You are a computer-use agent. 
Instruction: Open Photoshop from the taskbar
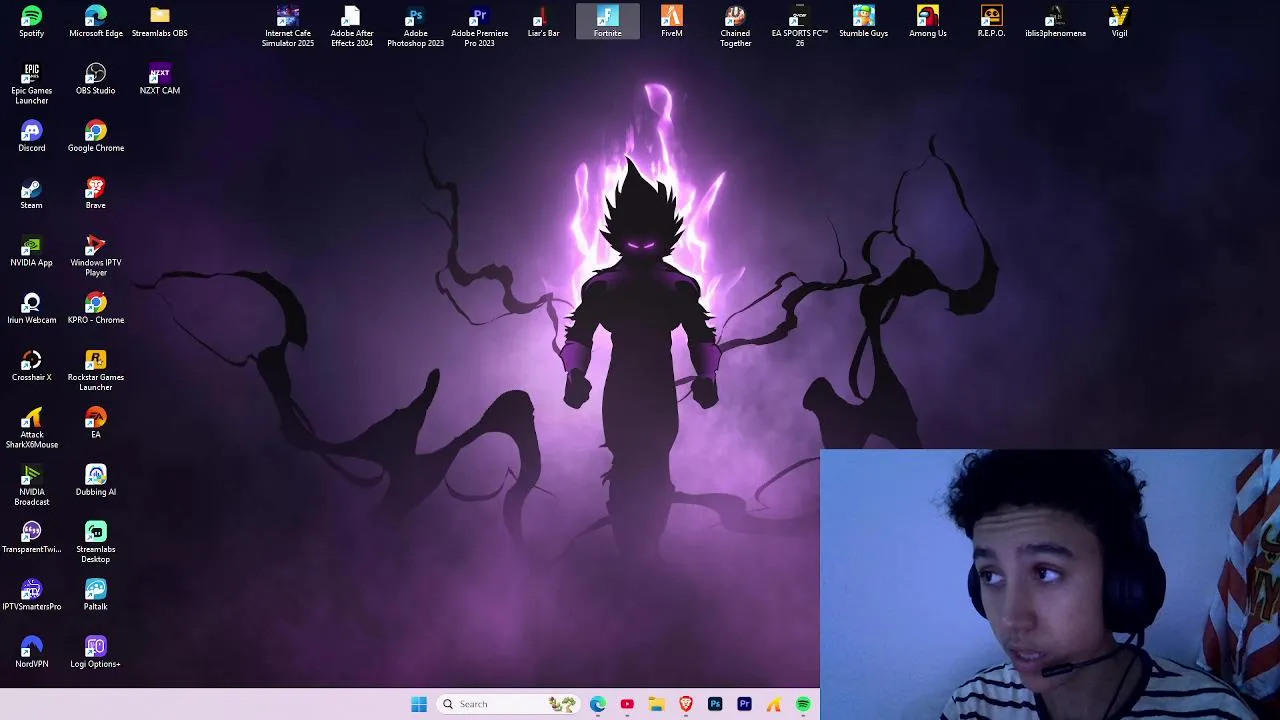(715, 704)
